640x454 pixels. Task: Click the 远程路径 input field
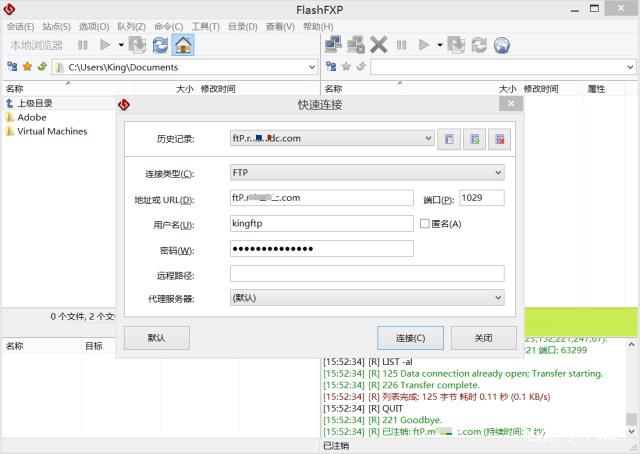tap(367, 274)
